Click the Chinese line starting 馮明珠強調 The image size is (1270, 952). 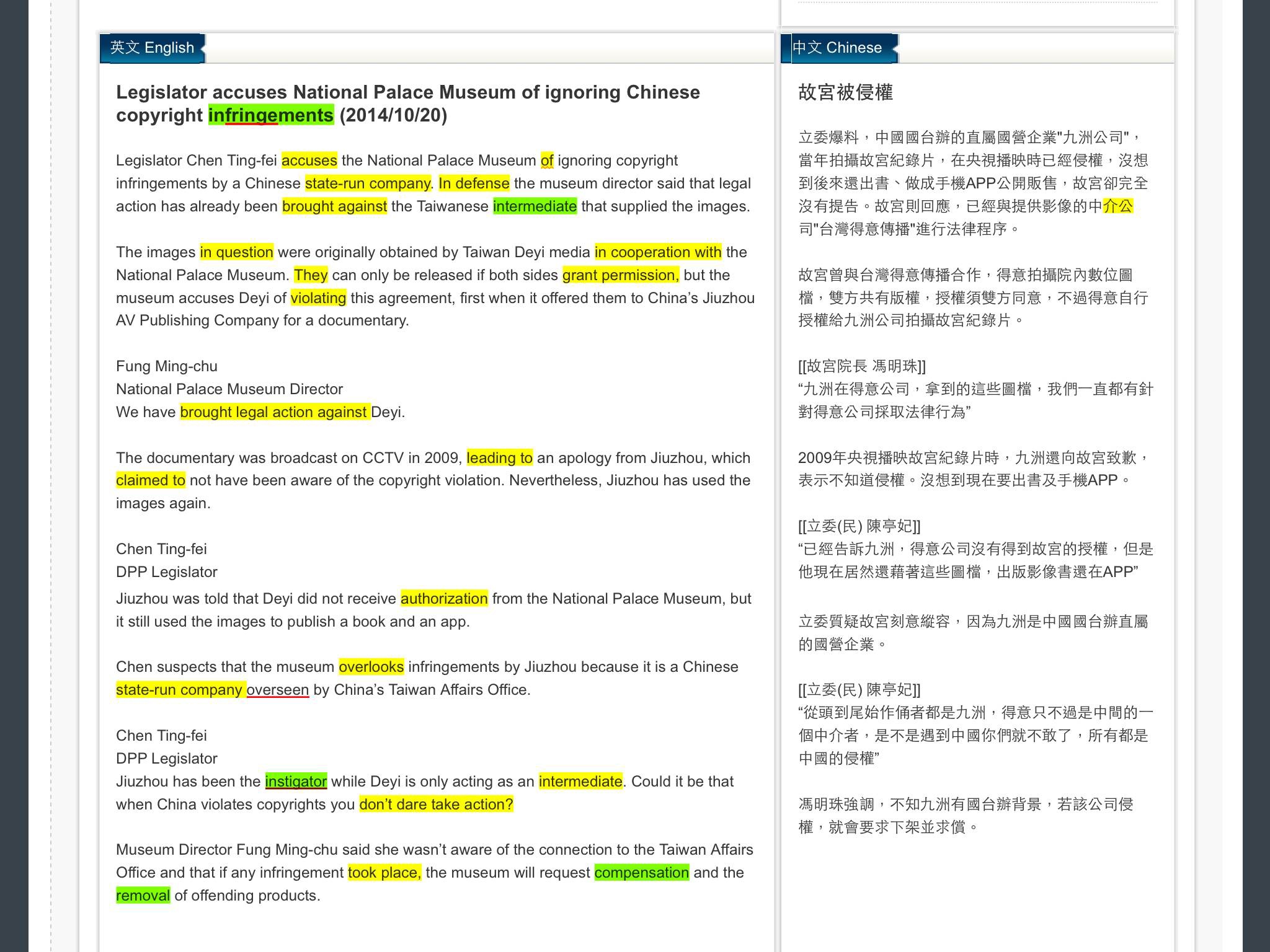coord(966,804)
